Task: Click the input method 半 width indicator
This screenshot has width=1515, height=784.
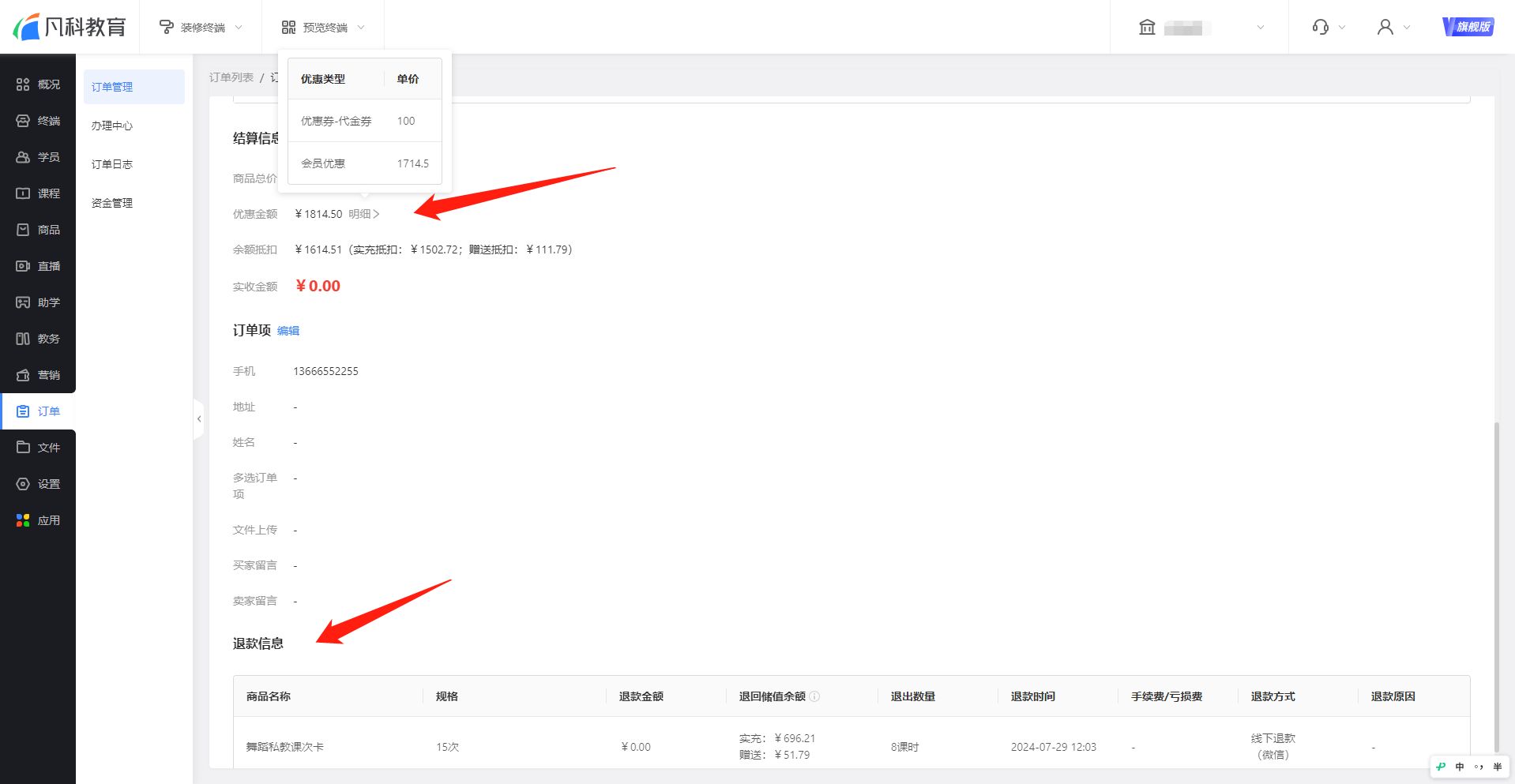Action: click(x=1498, y=767)
